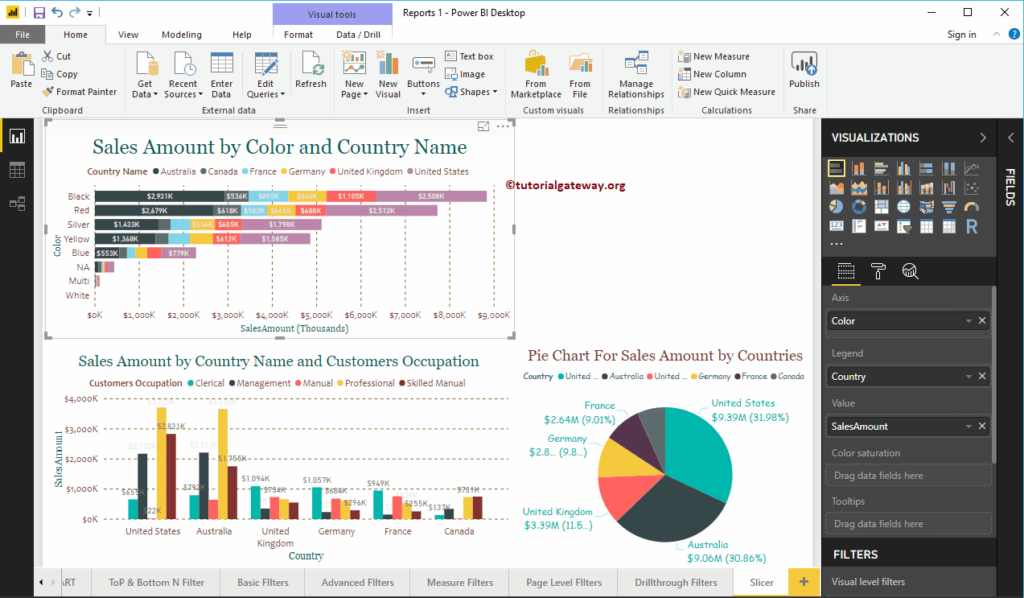Open the Color axis field dropdown arrow
1024x598 pixels.
pos(968,321)
